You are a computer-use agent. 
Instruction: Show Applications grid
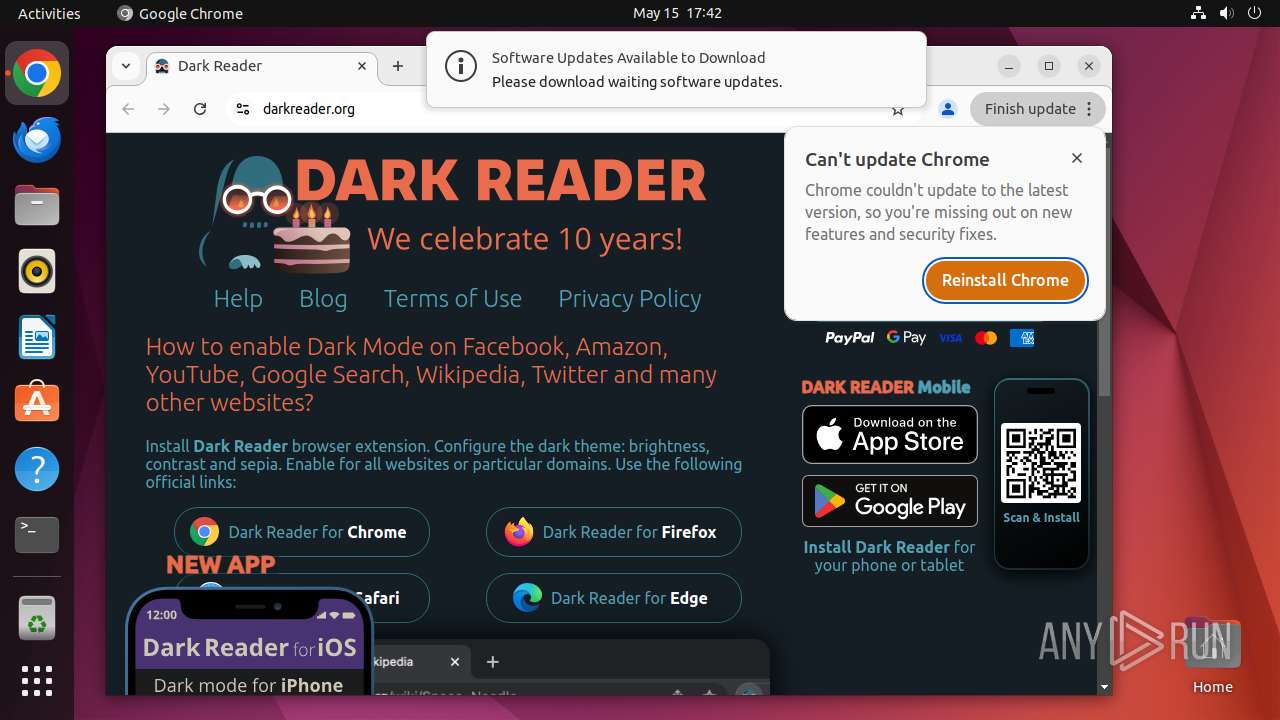click(x=37, y=681)
